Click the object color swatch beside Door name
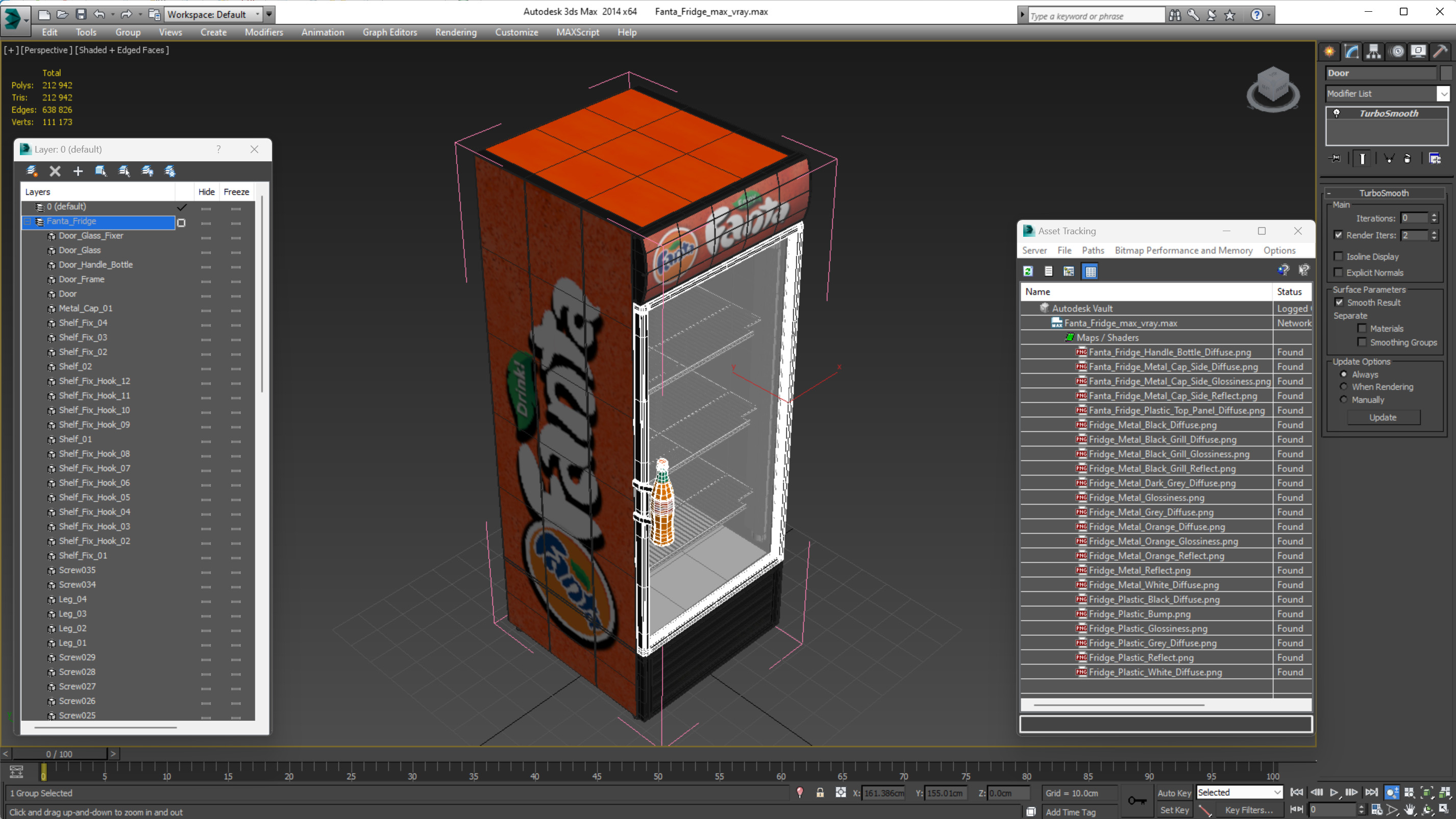The height and width of the screenshot is (819, 1456). [x=1446, y=73]
